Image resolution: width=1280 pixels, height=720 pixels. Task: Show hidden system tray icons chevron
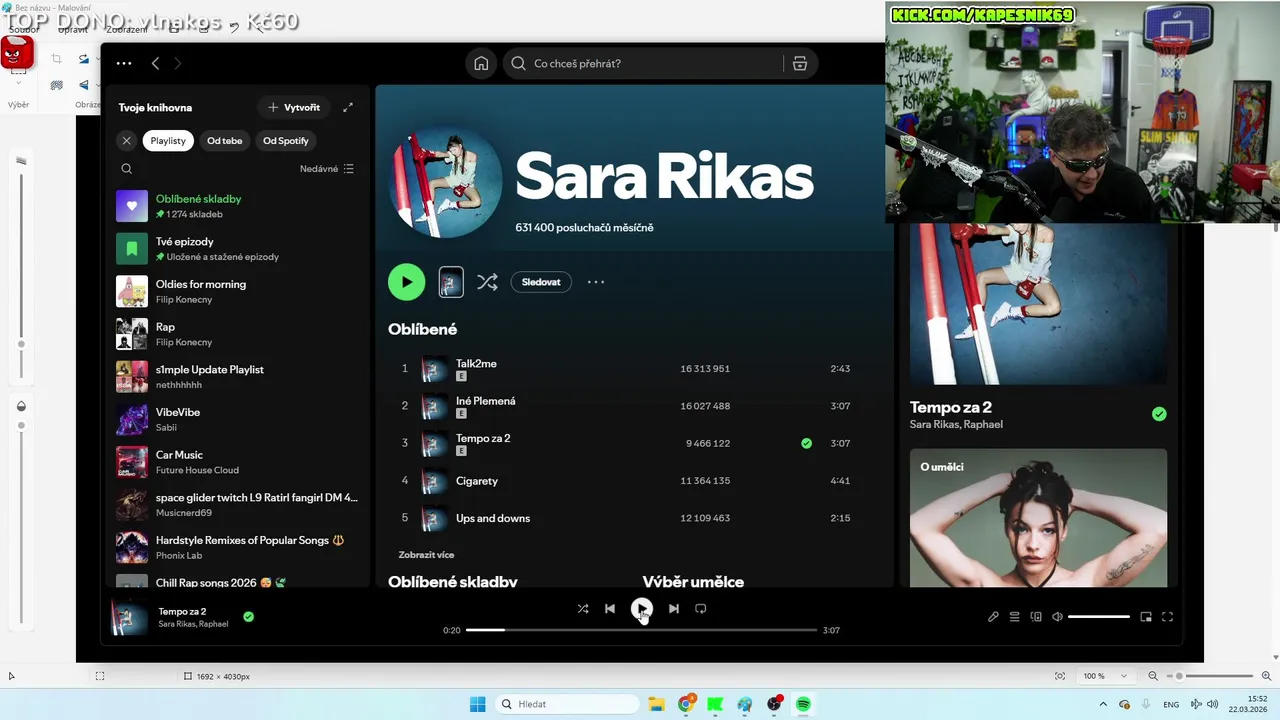tap(1103, 704)
